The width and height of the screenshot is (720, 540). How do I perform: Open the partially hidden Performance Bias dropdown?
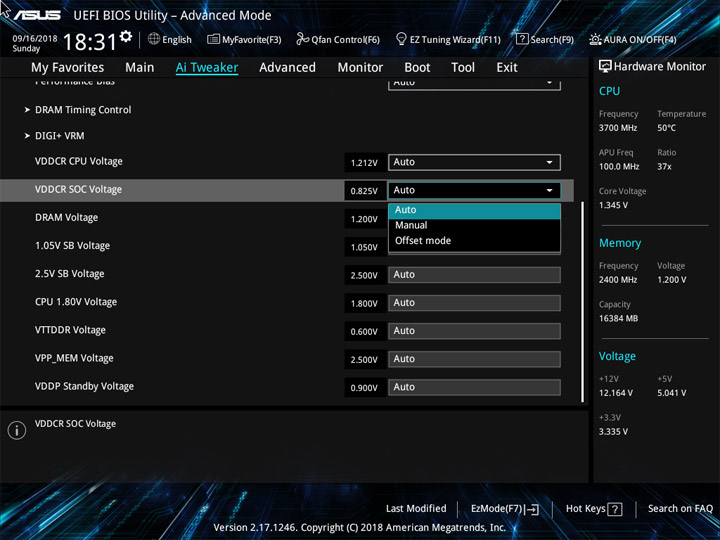(x=474, y=84)
